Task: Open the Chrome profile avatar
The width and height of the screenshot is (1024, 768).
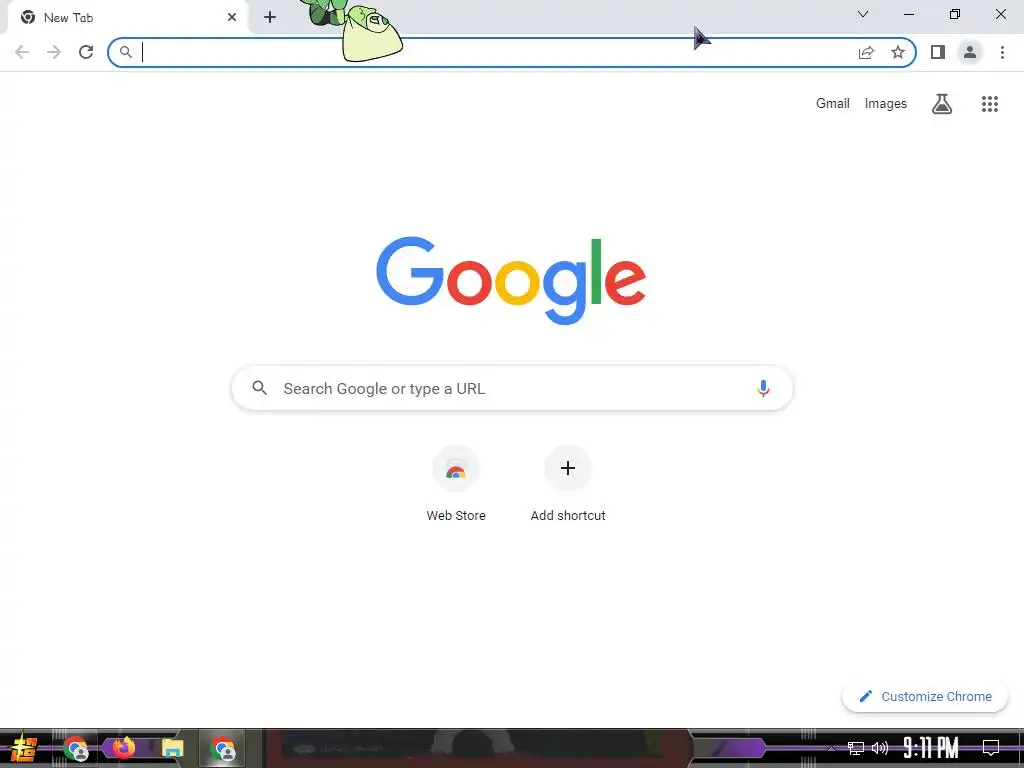Action: 970,52
